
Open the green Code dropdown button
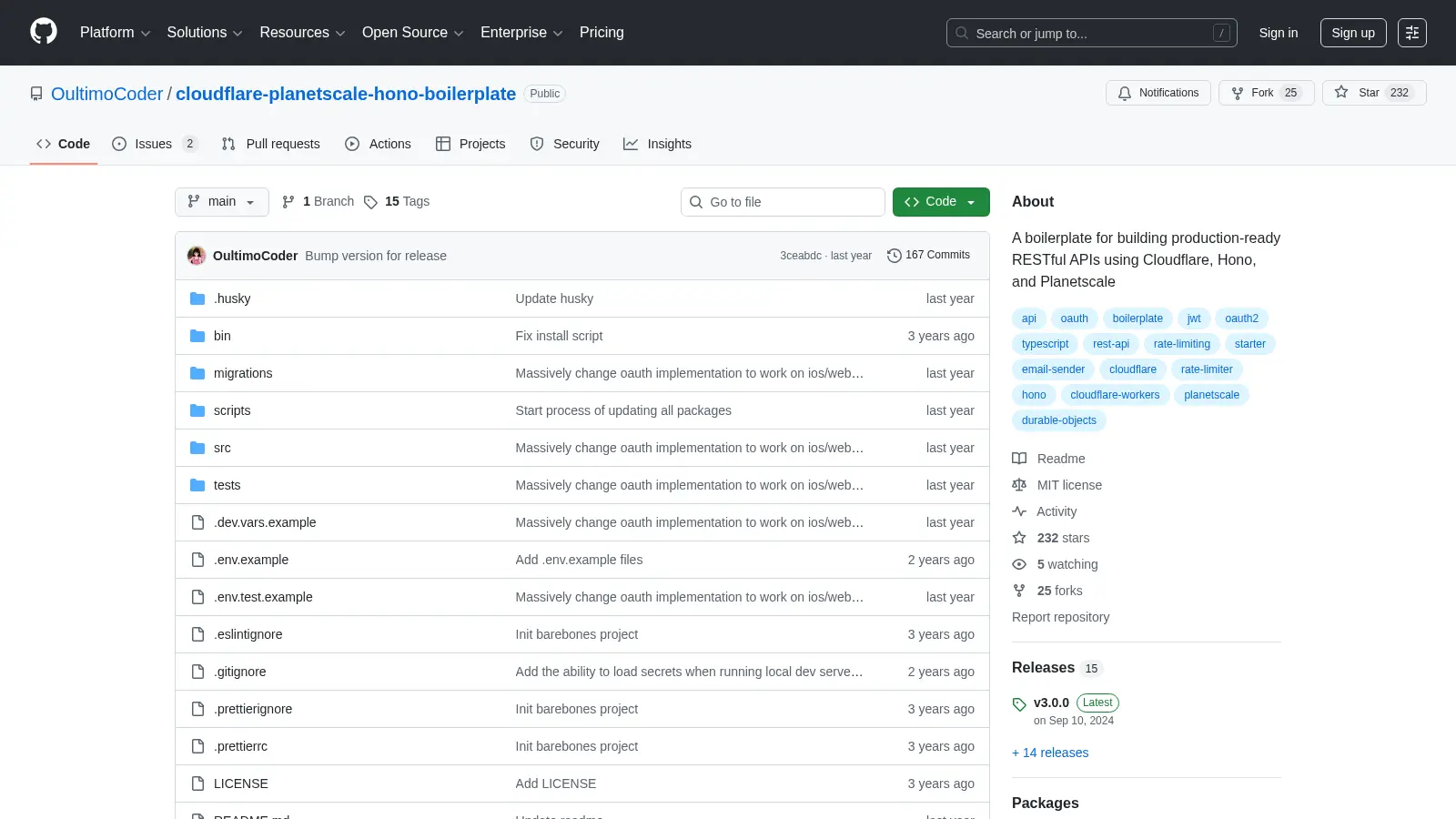(x=941, y=202)
